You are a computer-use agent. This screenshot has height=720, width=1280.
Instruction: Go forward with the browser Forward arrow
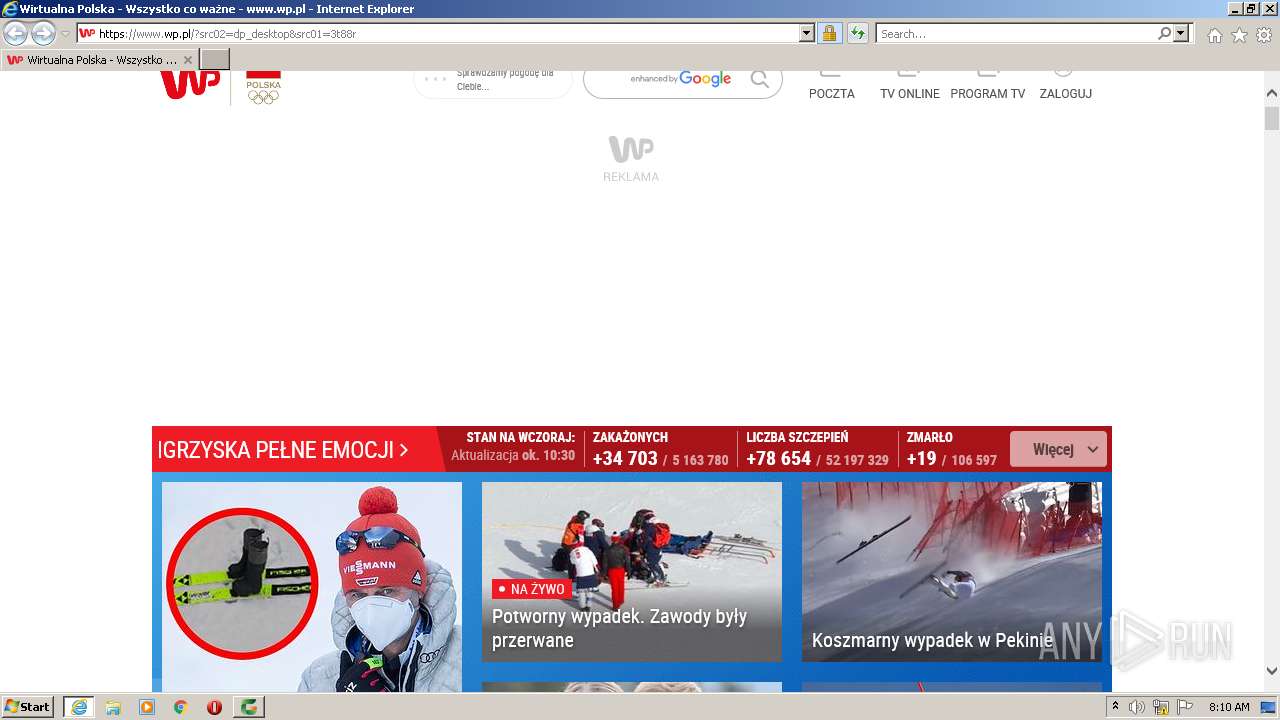43,33
